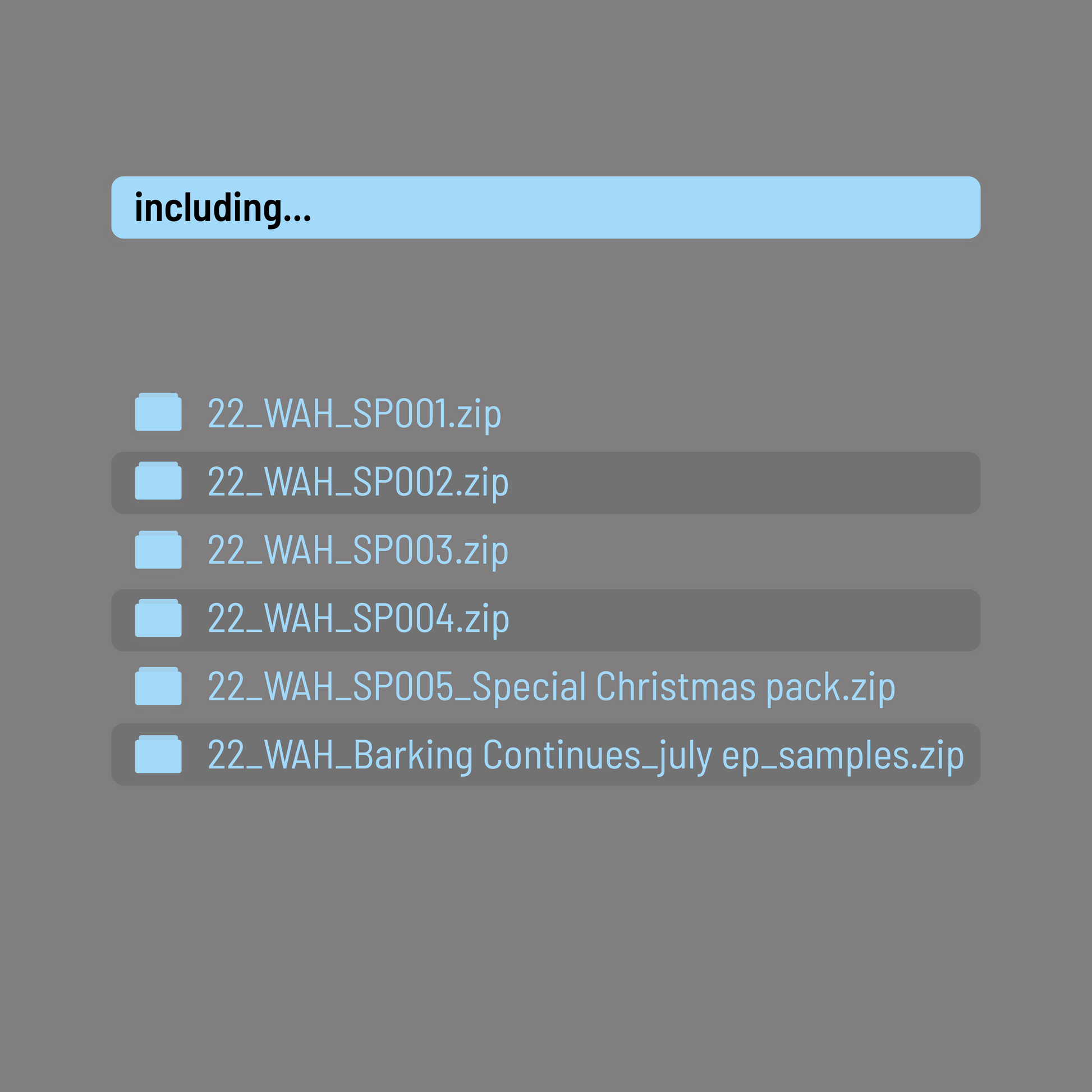Image resolution: width=1092 pixels, height=1092 pixels.
Task: Click the 22_WAH_SP002.zip file name
Action: [358, 483]
